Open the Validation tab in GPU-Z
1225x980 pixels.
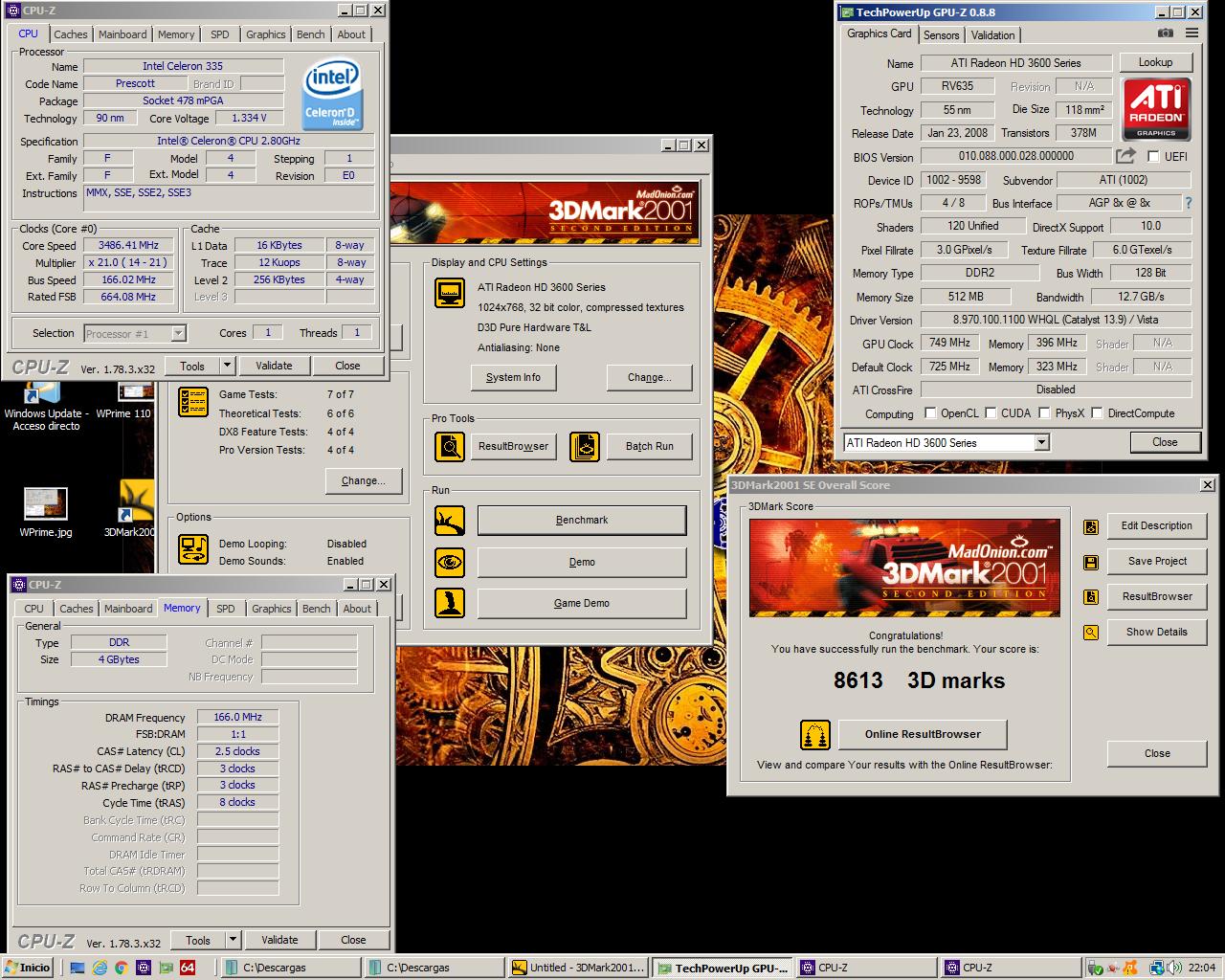coord(993,35)
